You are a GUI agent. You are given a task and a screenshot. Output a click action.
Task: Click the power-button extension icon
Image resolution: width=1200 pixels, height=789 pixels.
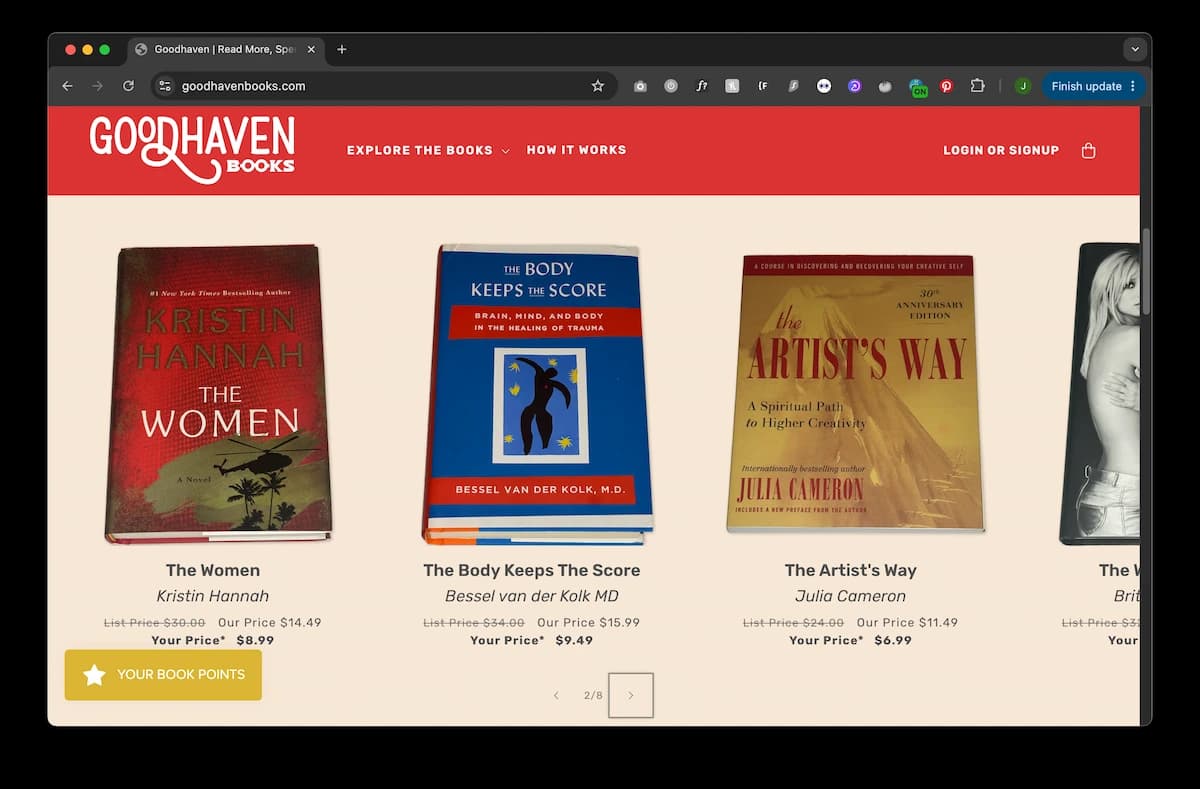click(671, 86)
